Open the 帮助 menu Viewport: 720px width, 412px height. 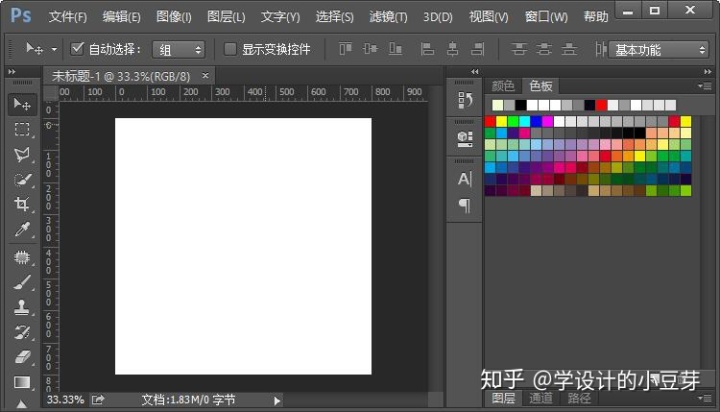pos(596,17)
